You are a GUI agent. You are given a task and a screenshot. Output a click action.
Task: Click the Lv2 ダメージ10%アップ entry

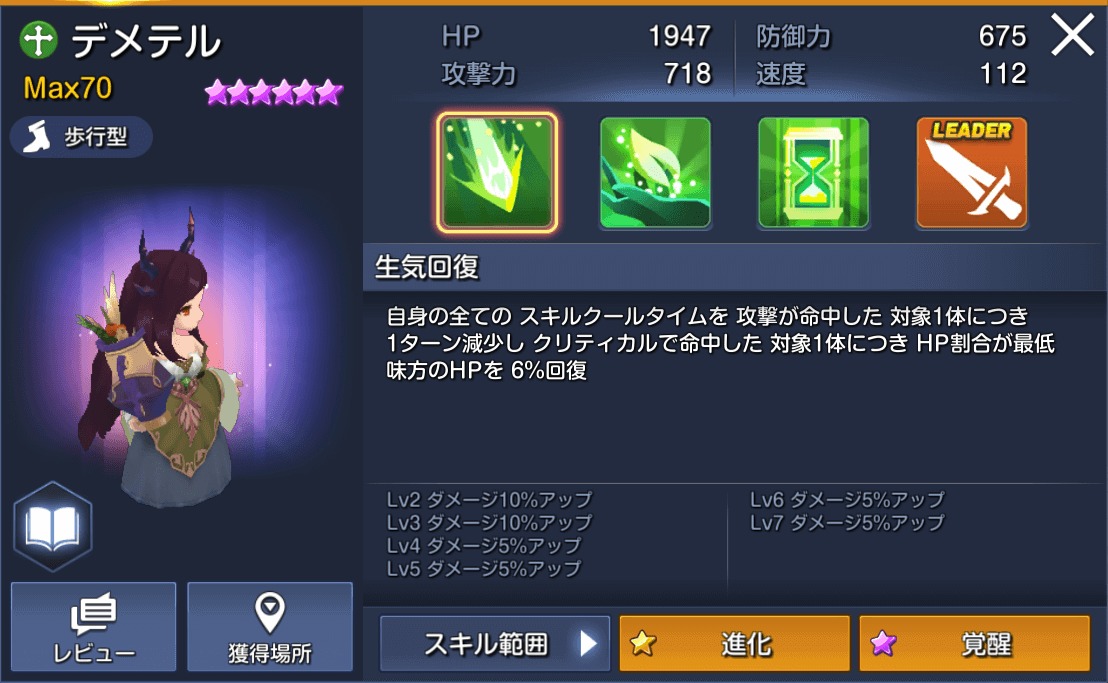tap(489, 499)
